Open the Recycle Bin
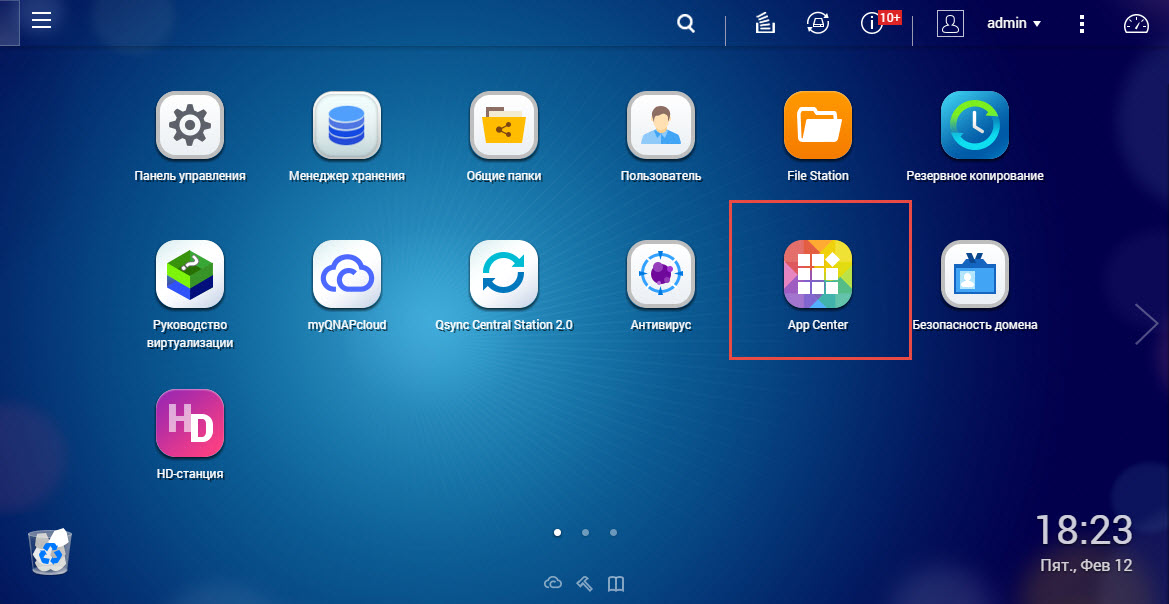 [x=51, y=551]
